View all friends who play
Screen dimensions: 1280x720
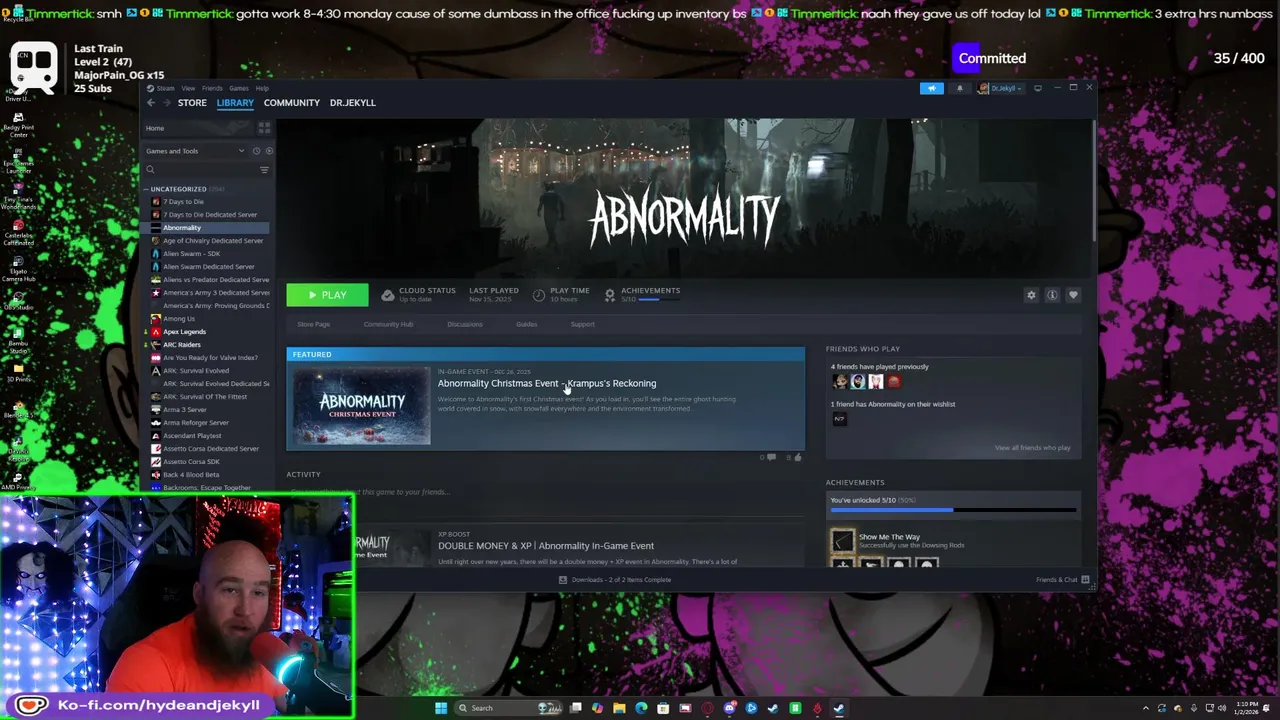[1032, 448]
